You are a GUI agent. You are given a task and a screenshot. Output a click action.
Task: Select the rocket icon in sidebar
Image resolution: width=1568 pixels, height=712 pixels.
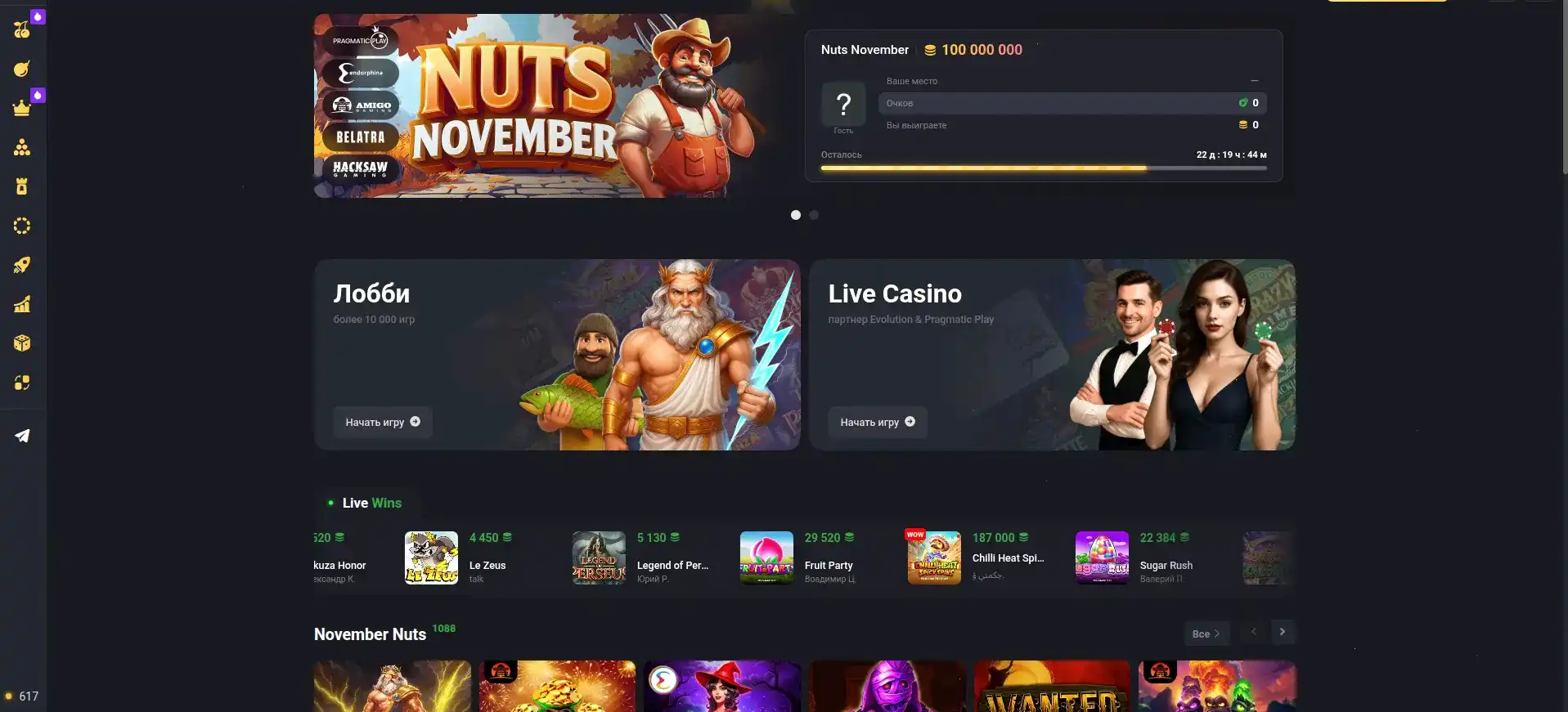click(x=22, y=265)
